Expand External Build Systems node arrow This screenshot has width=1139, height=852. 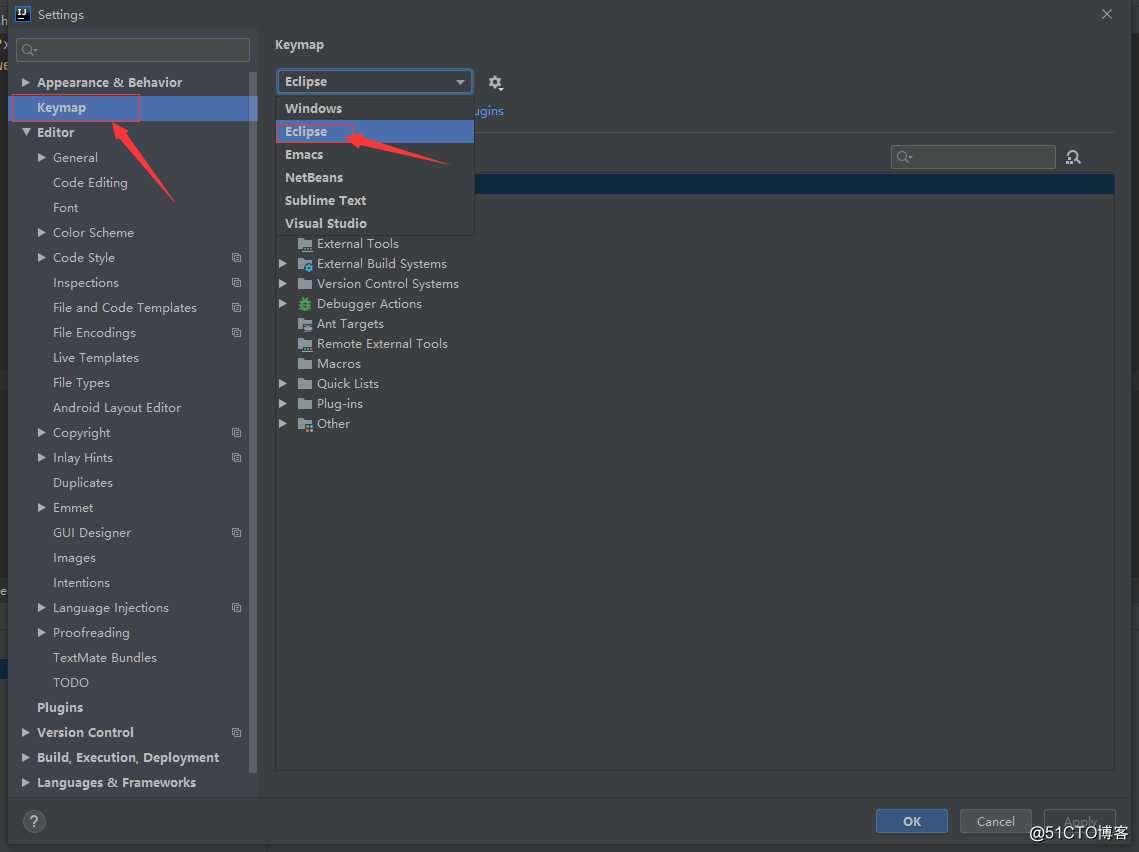[283, 264]
